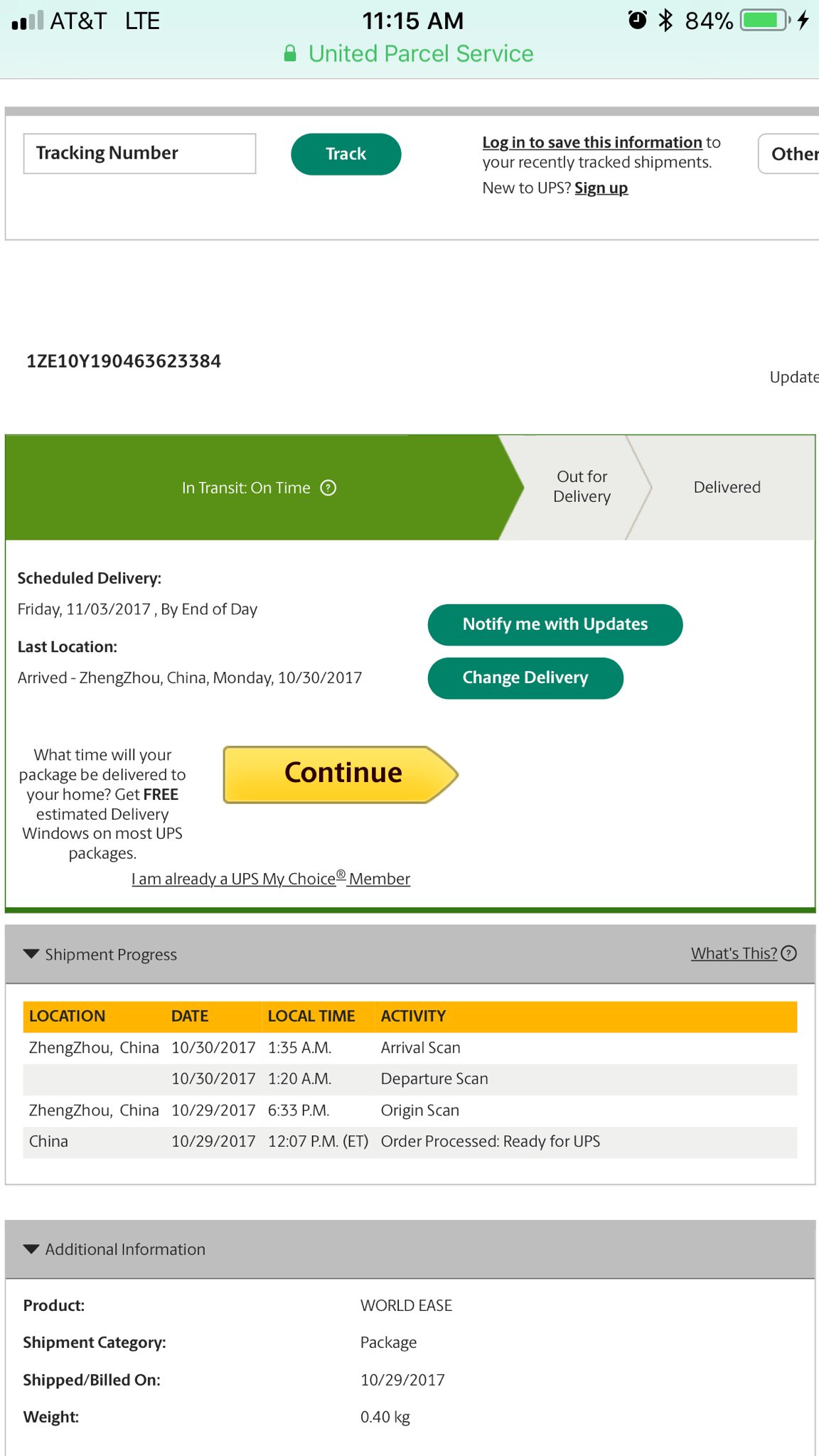Click the Departure Scan activity cell

pyautogui.click(x=434, y=1079)
